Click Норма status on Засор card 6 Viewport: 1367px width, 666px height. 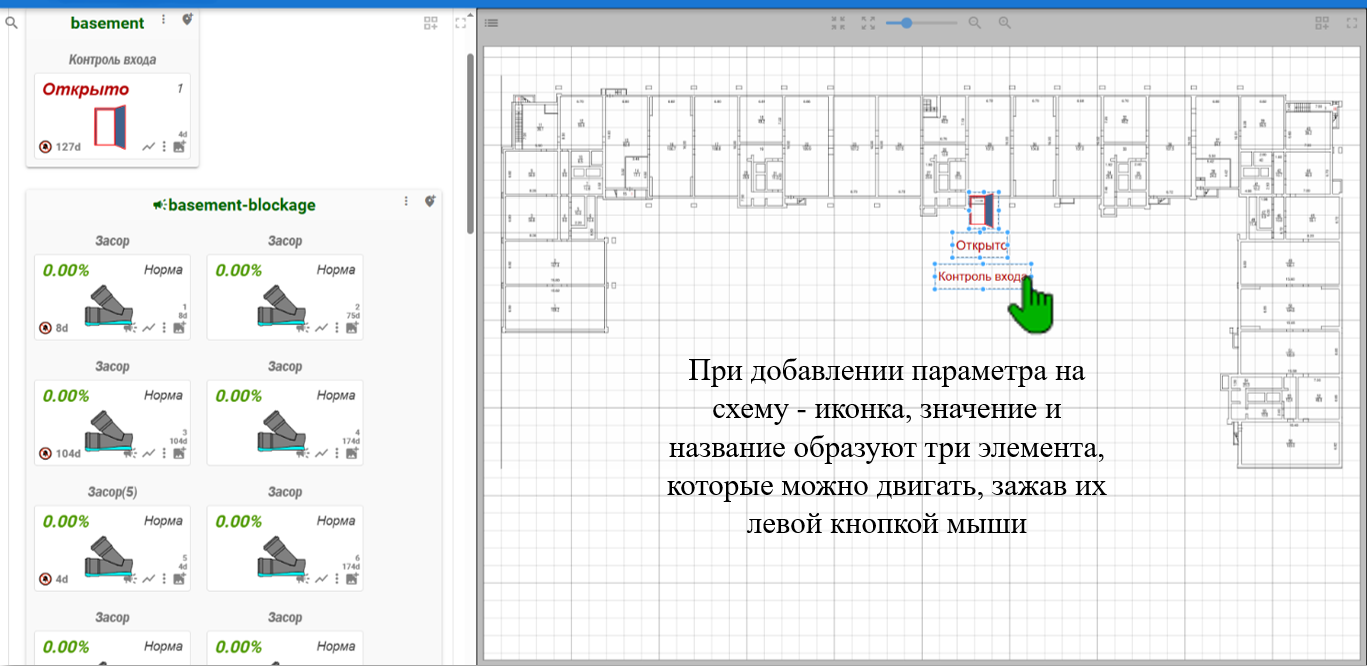pos(336,521)
